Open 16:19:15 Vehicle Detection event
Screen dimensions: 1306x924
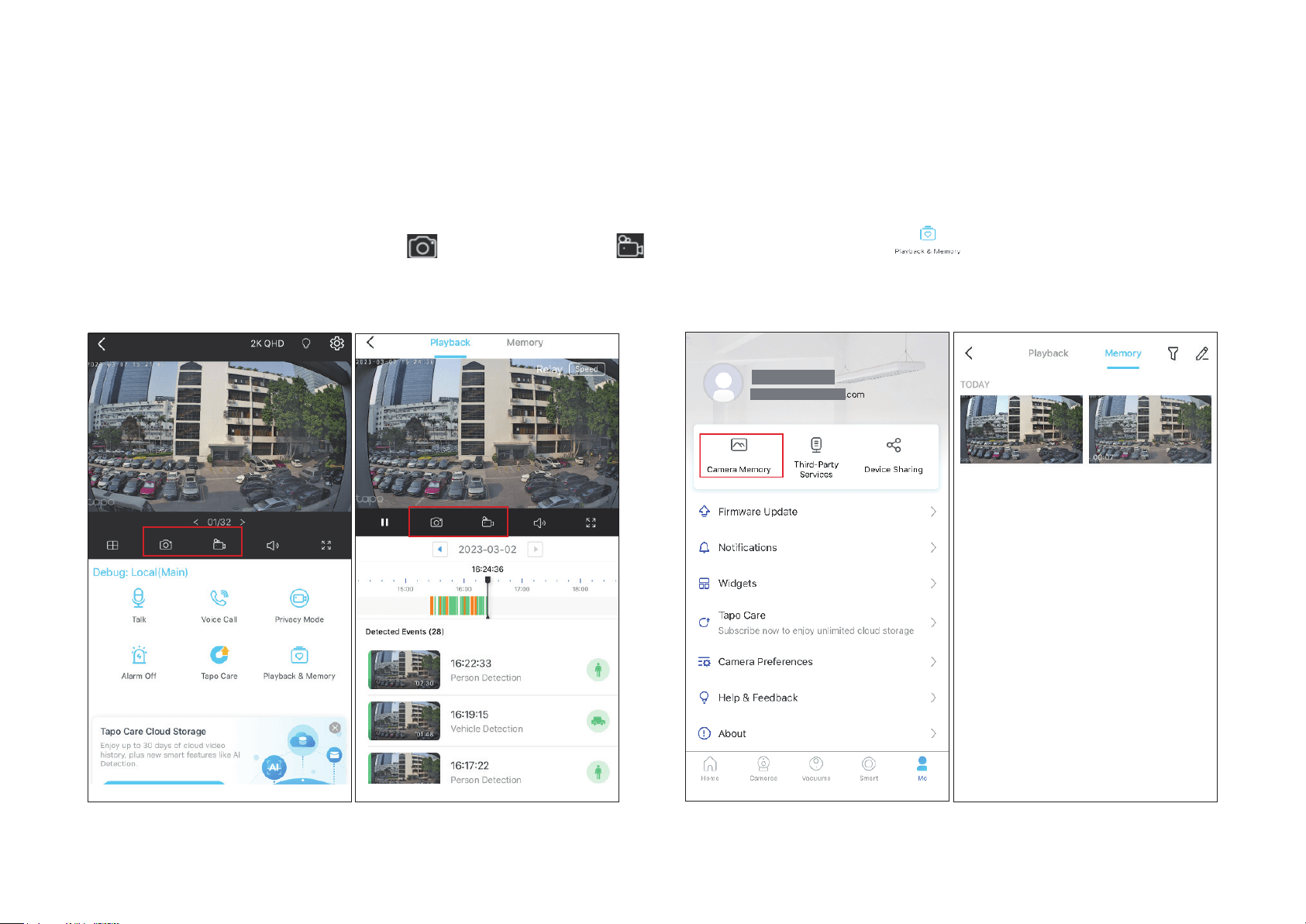[x=488, y=721]
